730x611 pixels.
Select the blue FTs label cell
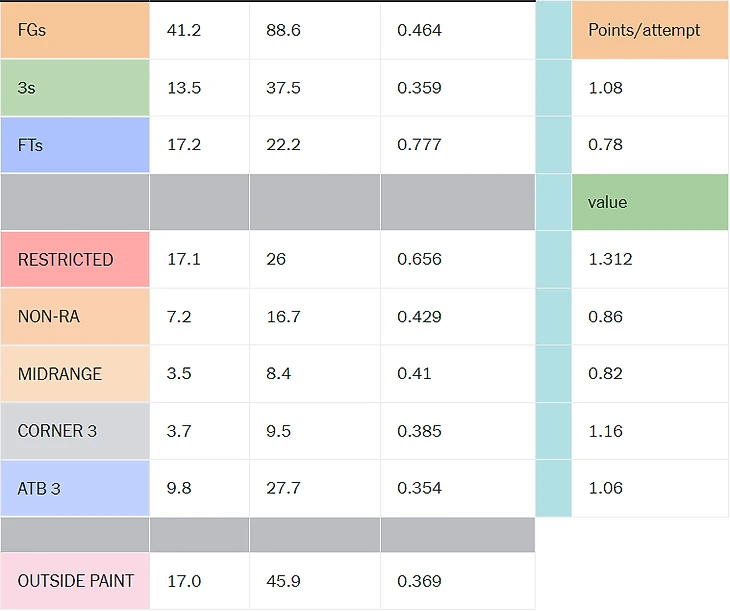click(x=75, y=145)
